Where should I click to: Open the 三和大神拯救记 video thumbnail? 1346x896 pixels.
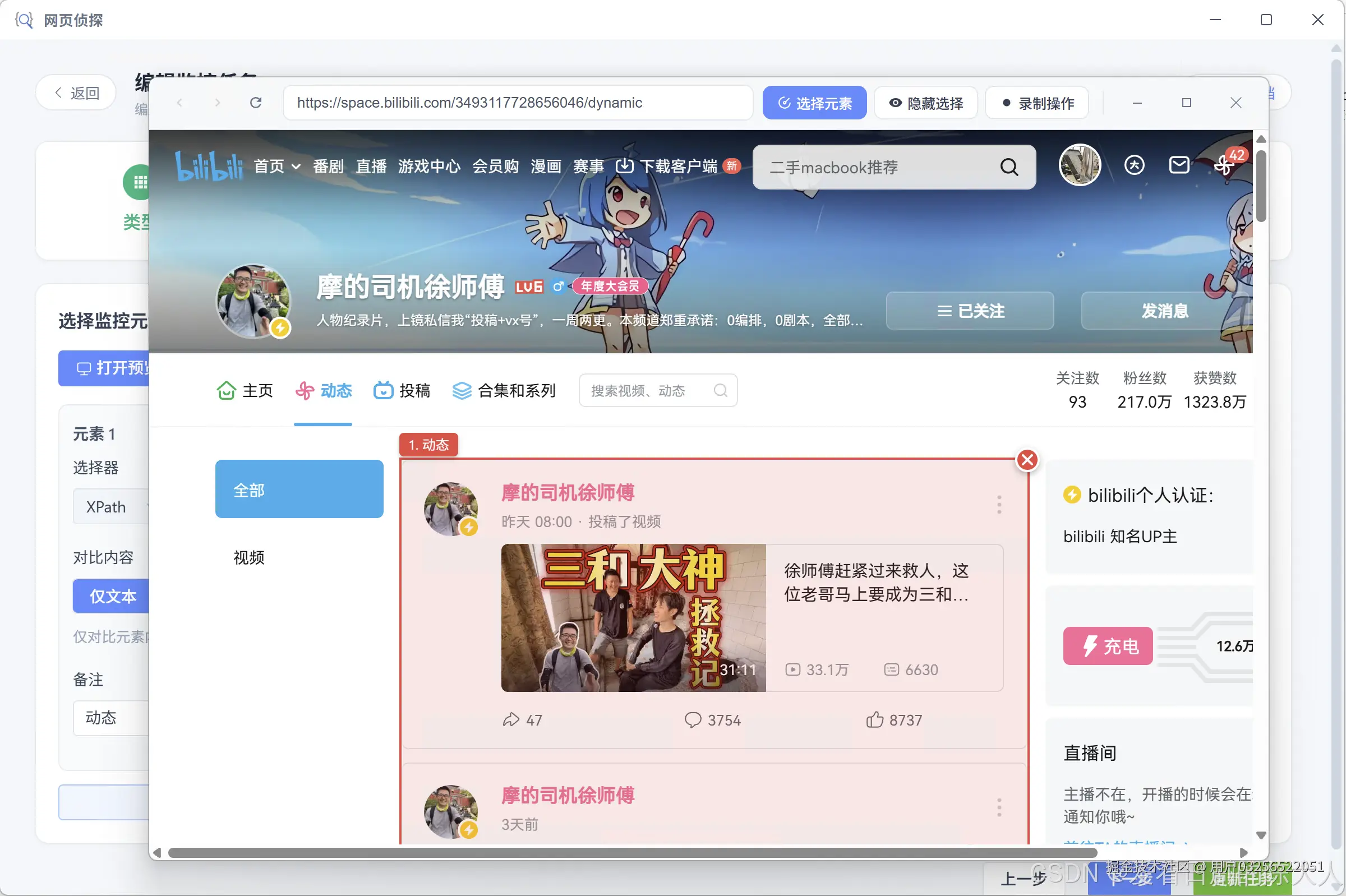point(633,618)
